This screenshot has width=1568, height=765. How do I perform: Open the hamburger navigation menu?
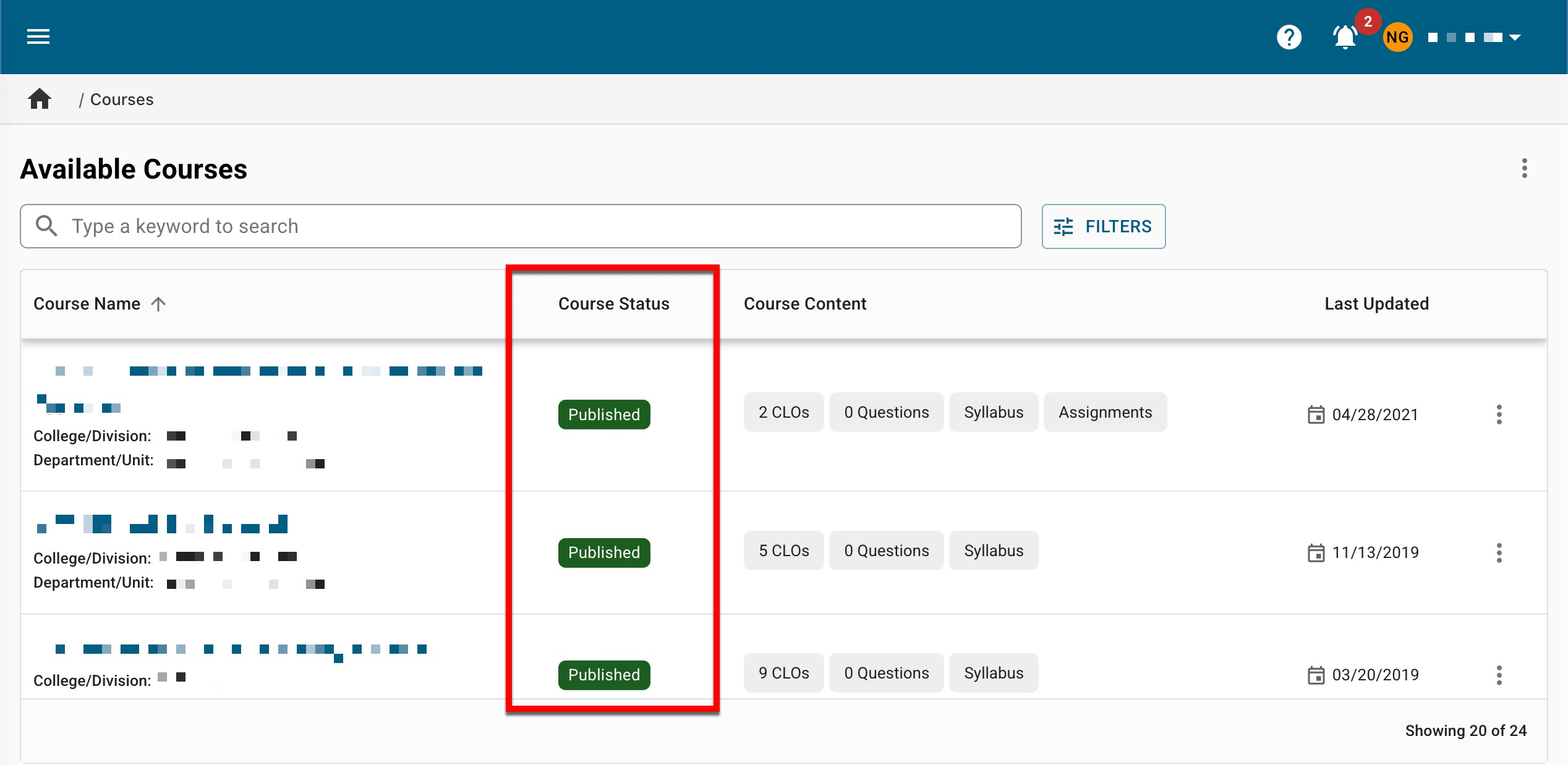(38, 37)
